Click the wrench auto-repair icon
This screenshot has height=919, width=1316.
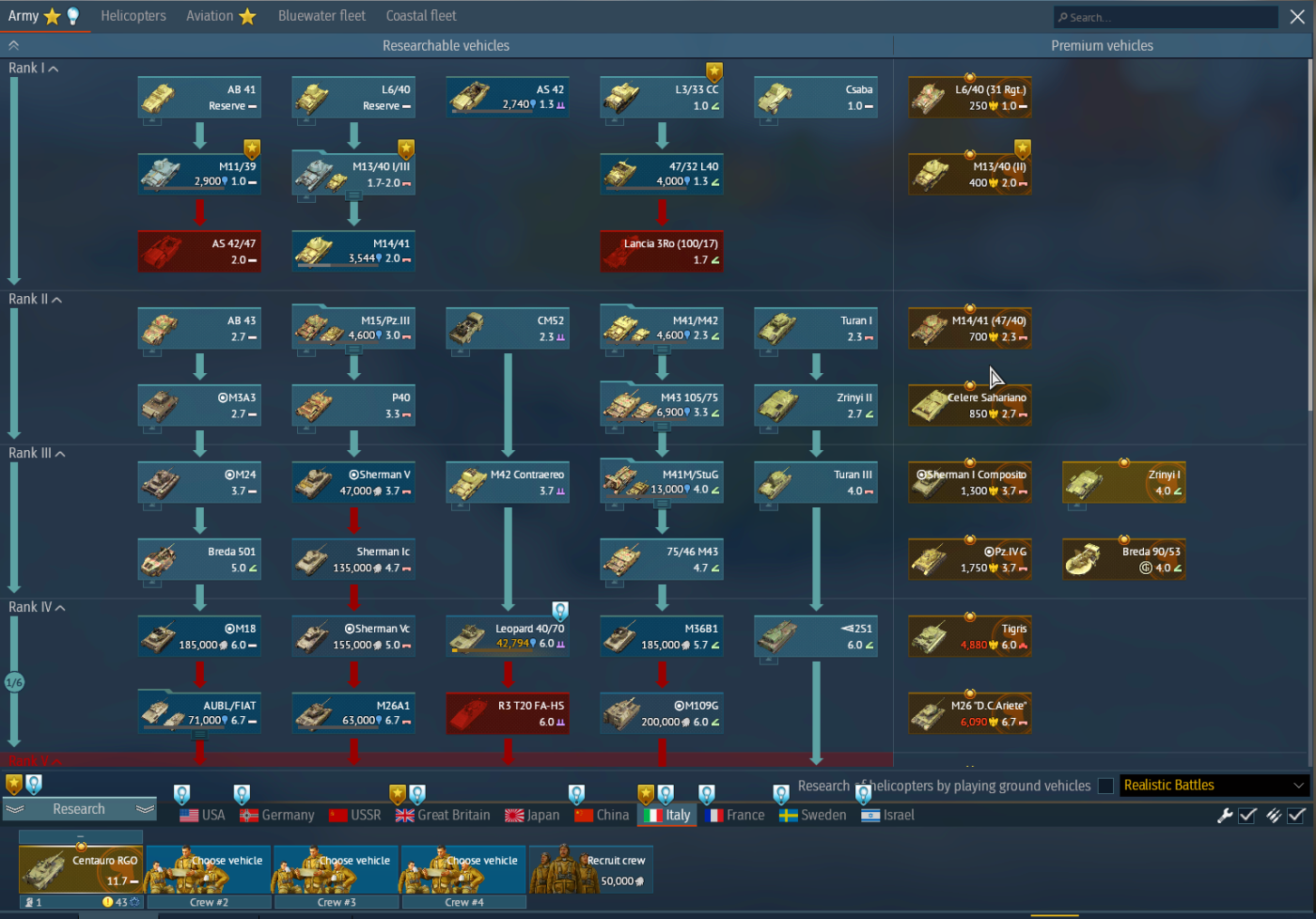point(1225,816)
